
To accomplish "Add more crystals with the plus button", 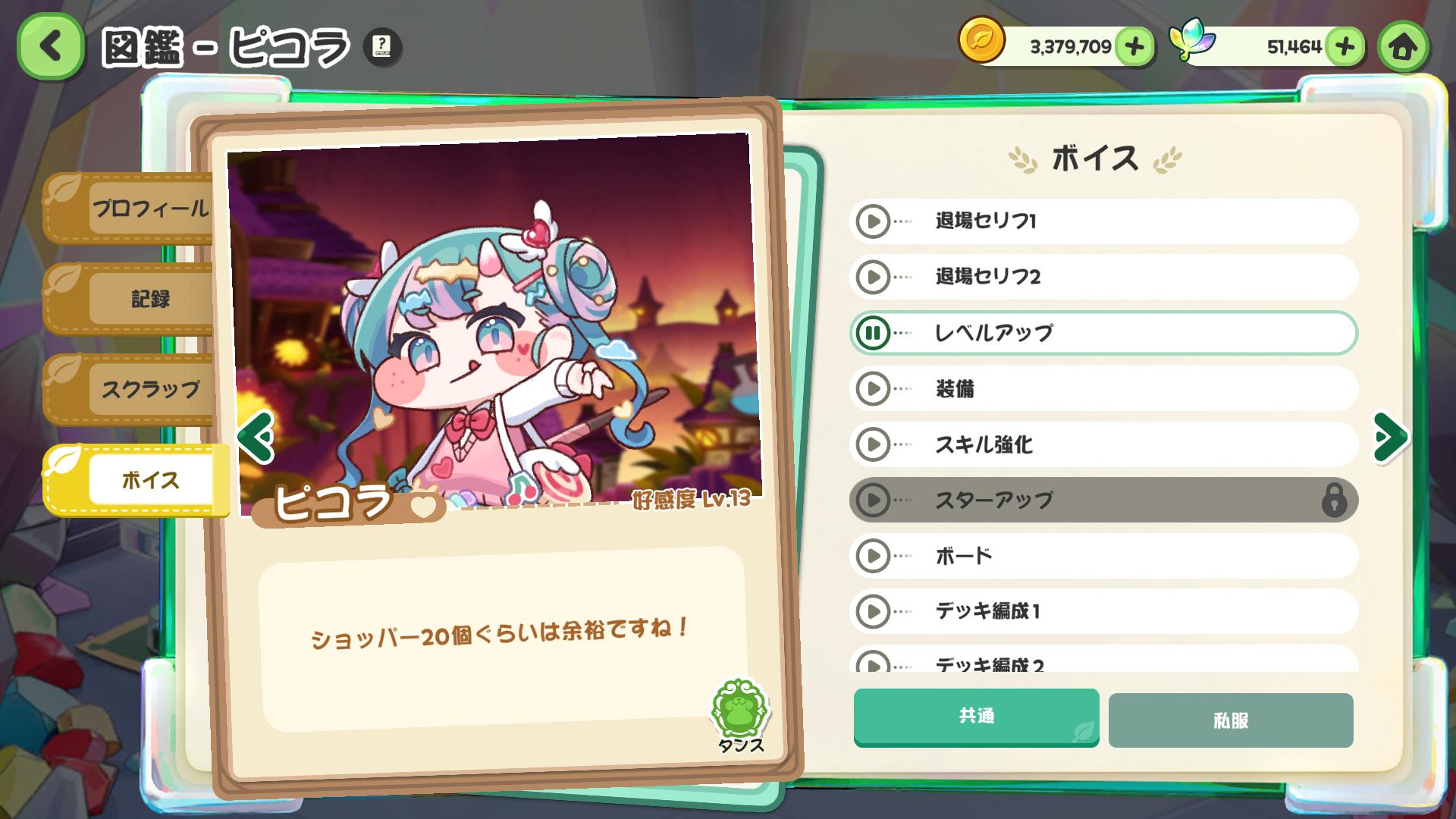I will coord(1345,47).
